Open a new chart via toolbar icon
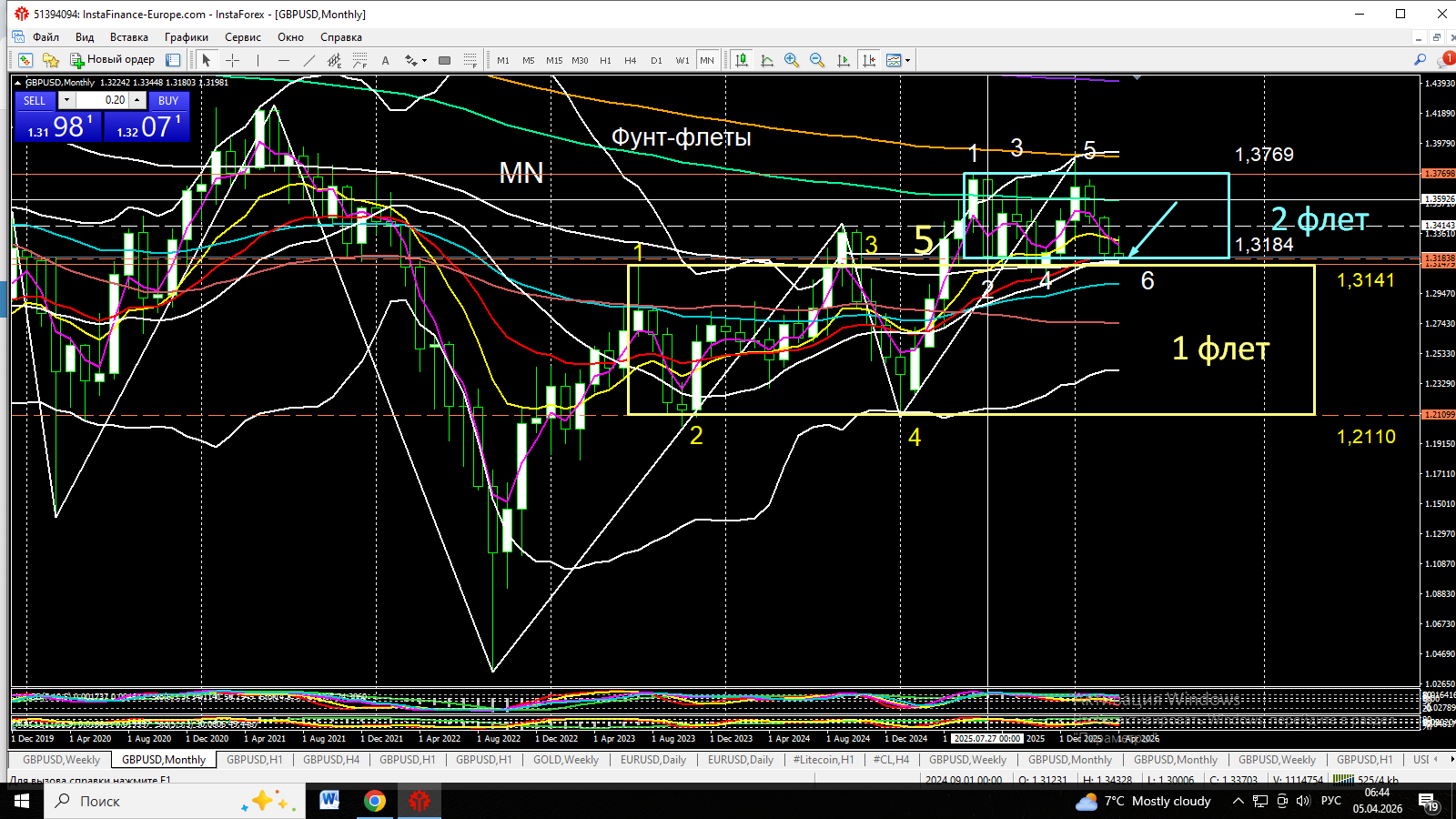This screenshot has height=819, width=1456. (25, 60)
